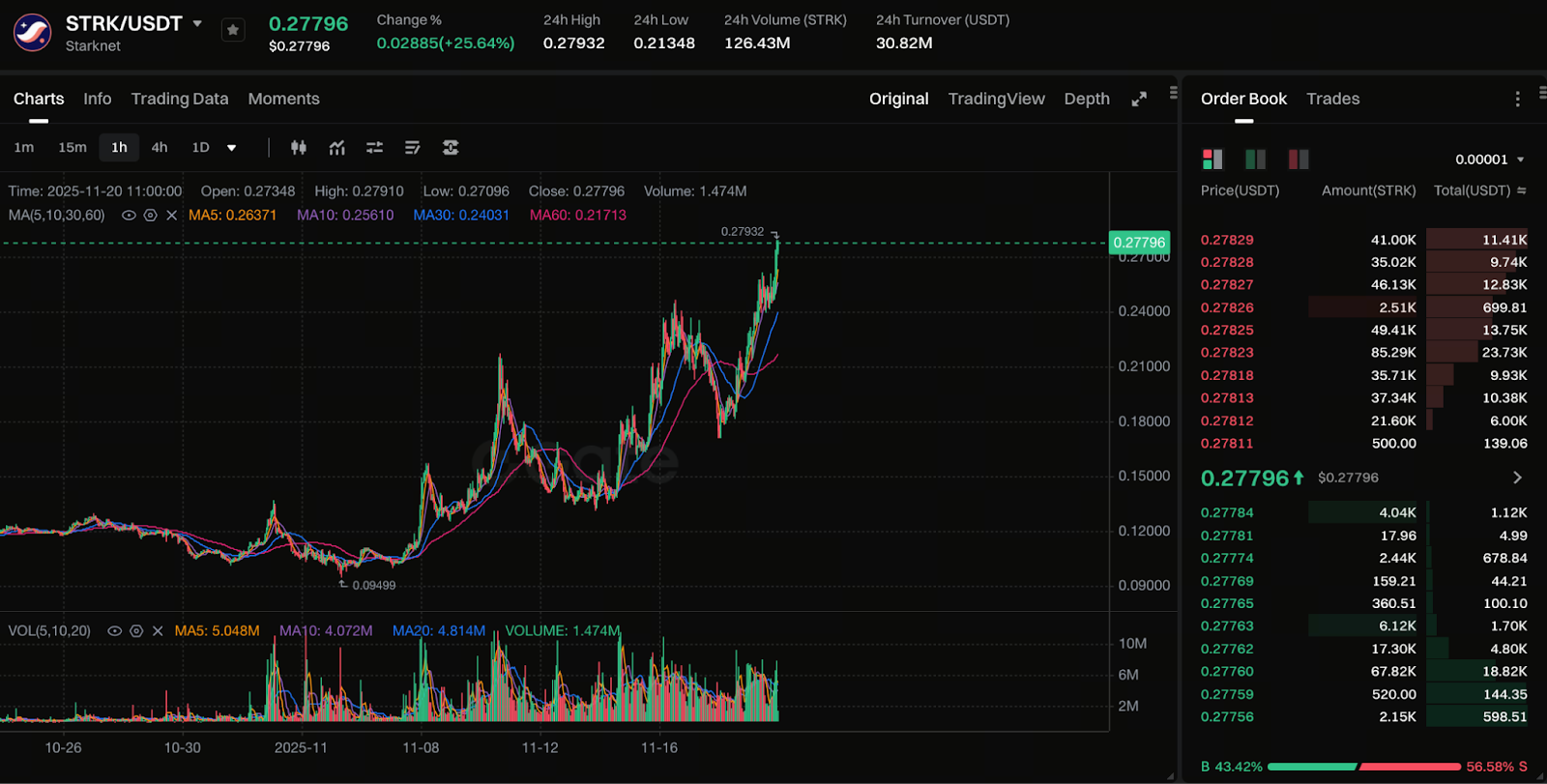This screenshot has width=1547, height=784.
Task: Select bid price 0.27760
Action: coord(1227,671)
